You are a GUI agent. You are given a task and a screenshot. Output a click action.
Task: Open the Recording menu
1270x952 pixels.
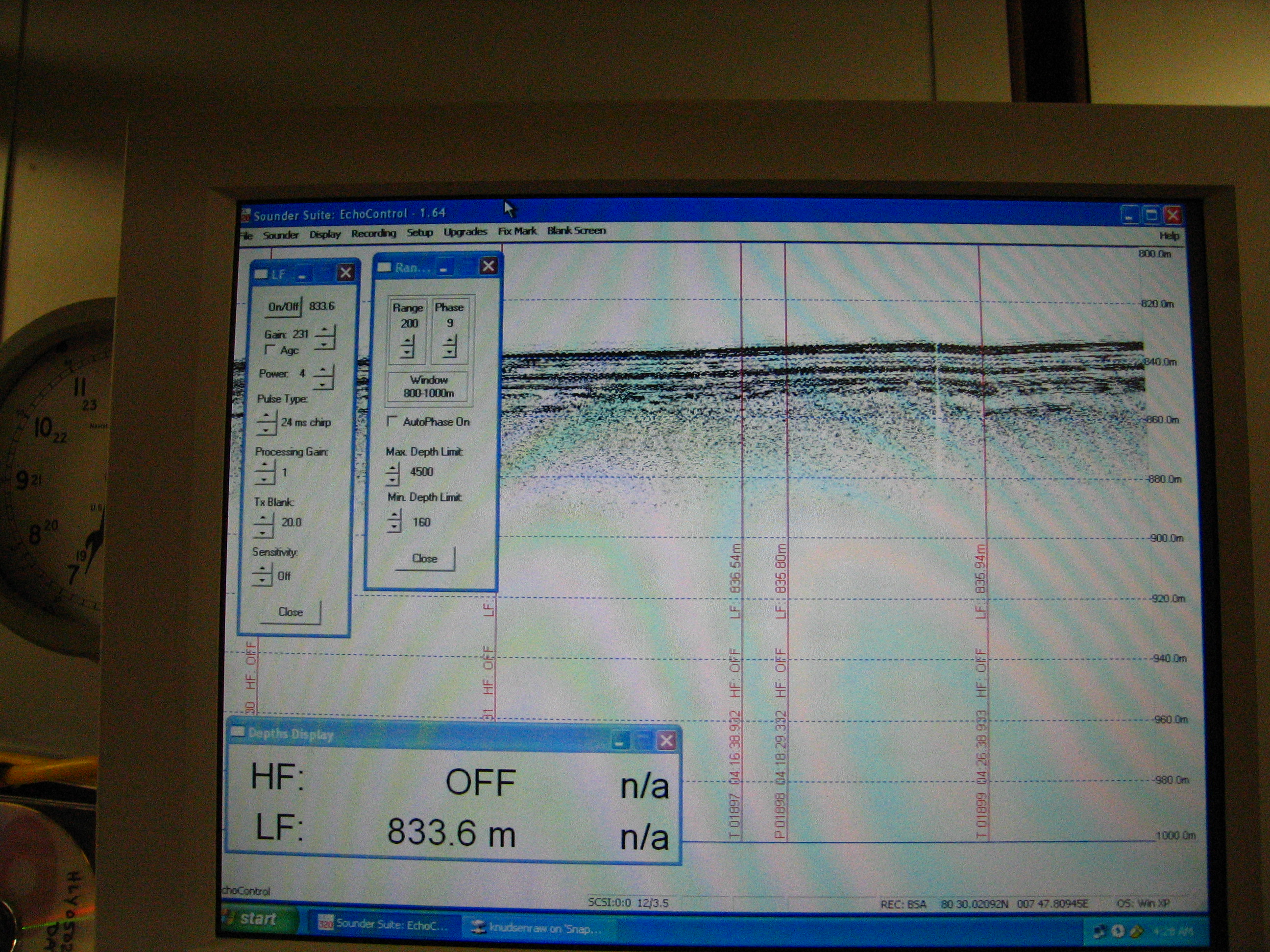pos(373,233)
